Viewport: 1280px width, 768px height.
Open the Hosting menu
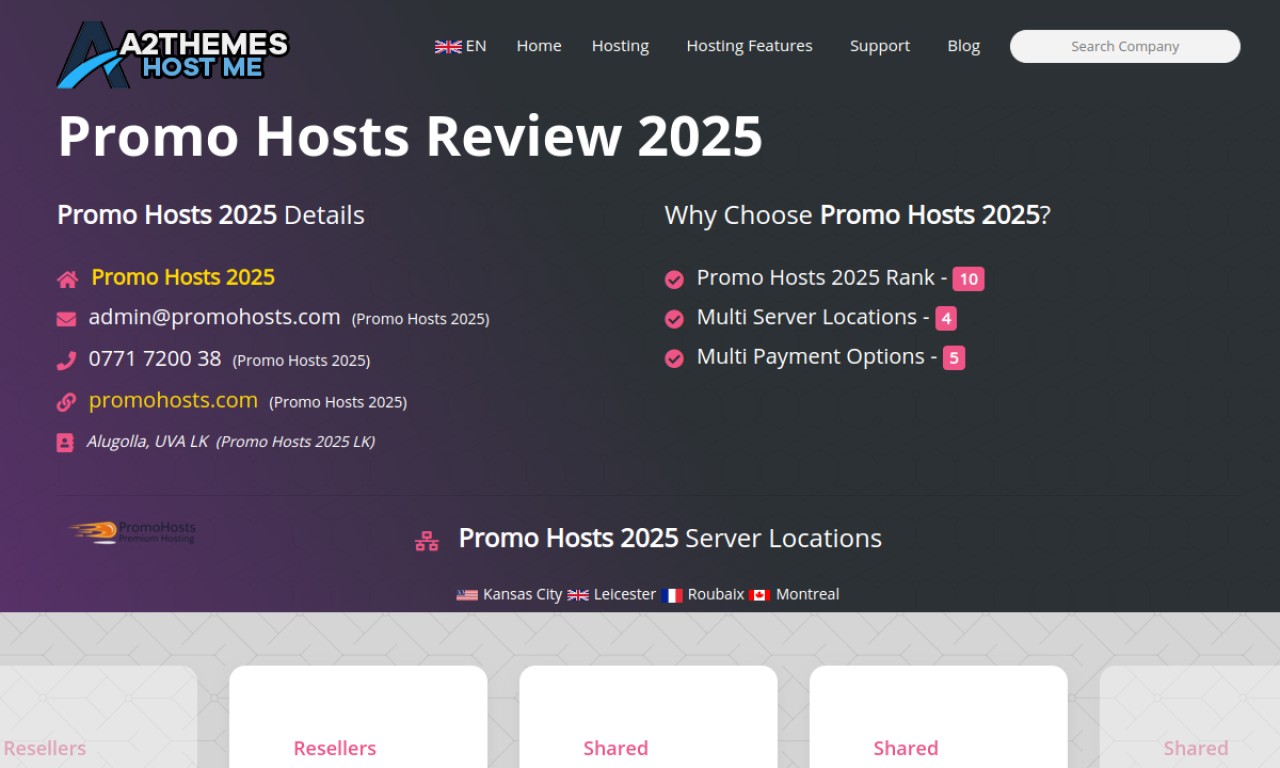620,46
